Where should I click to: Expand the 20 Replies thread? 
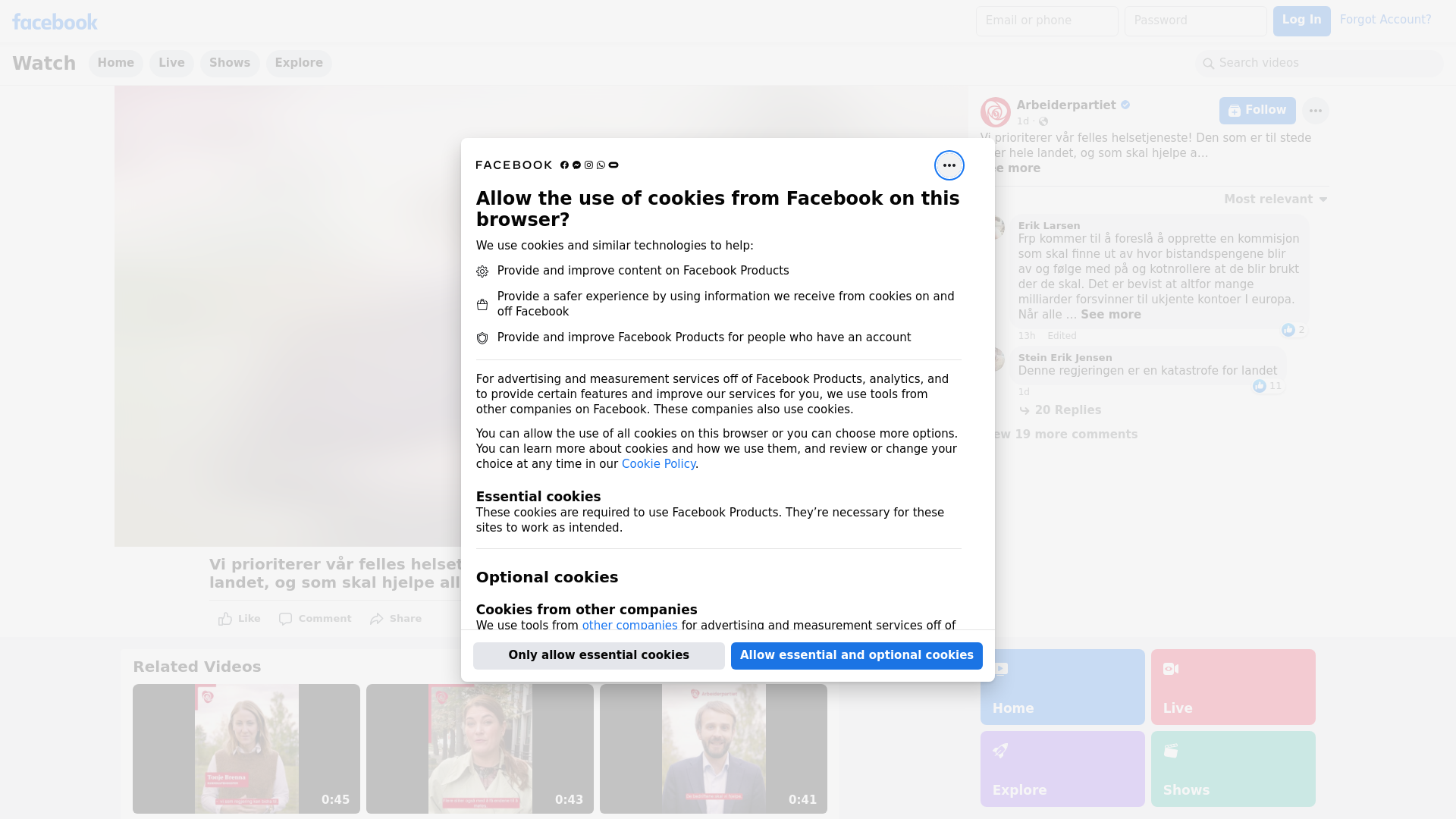(1060, 410)
